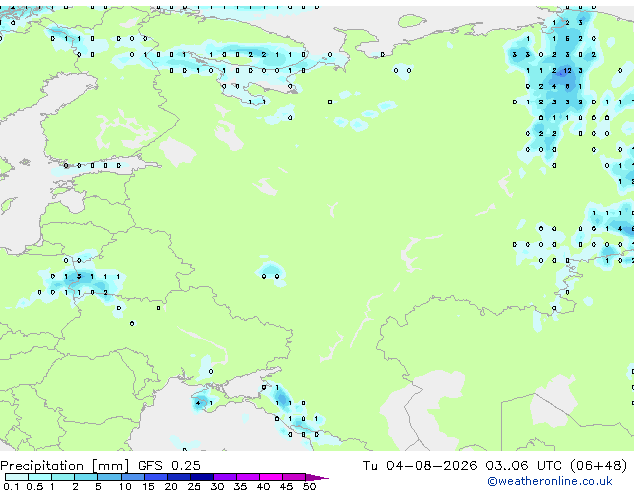Open the weatheronline.co.uk copyright link
Screen dimensions: 634x490
[x=550, y=481]
